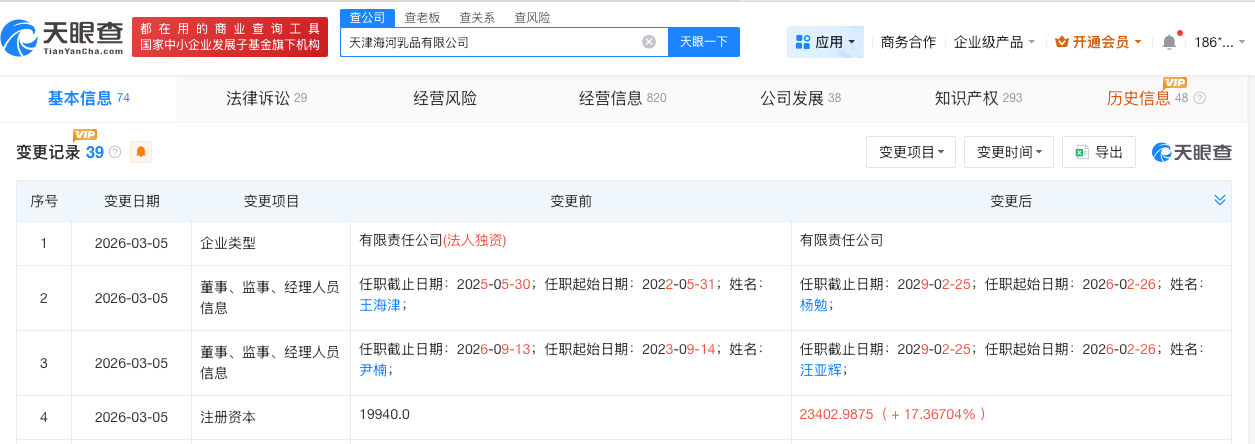
Task: Click the 天眼一下 search button
Action: coord(704,42)
